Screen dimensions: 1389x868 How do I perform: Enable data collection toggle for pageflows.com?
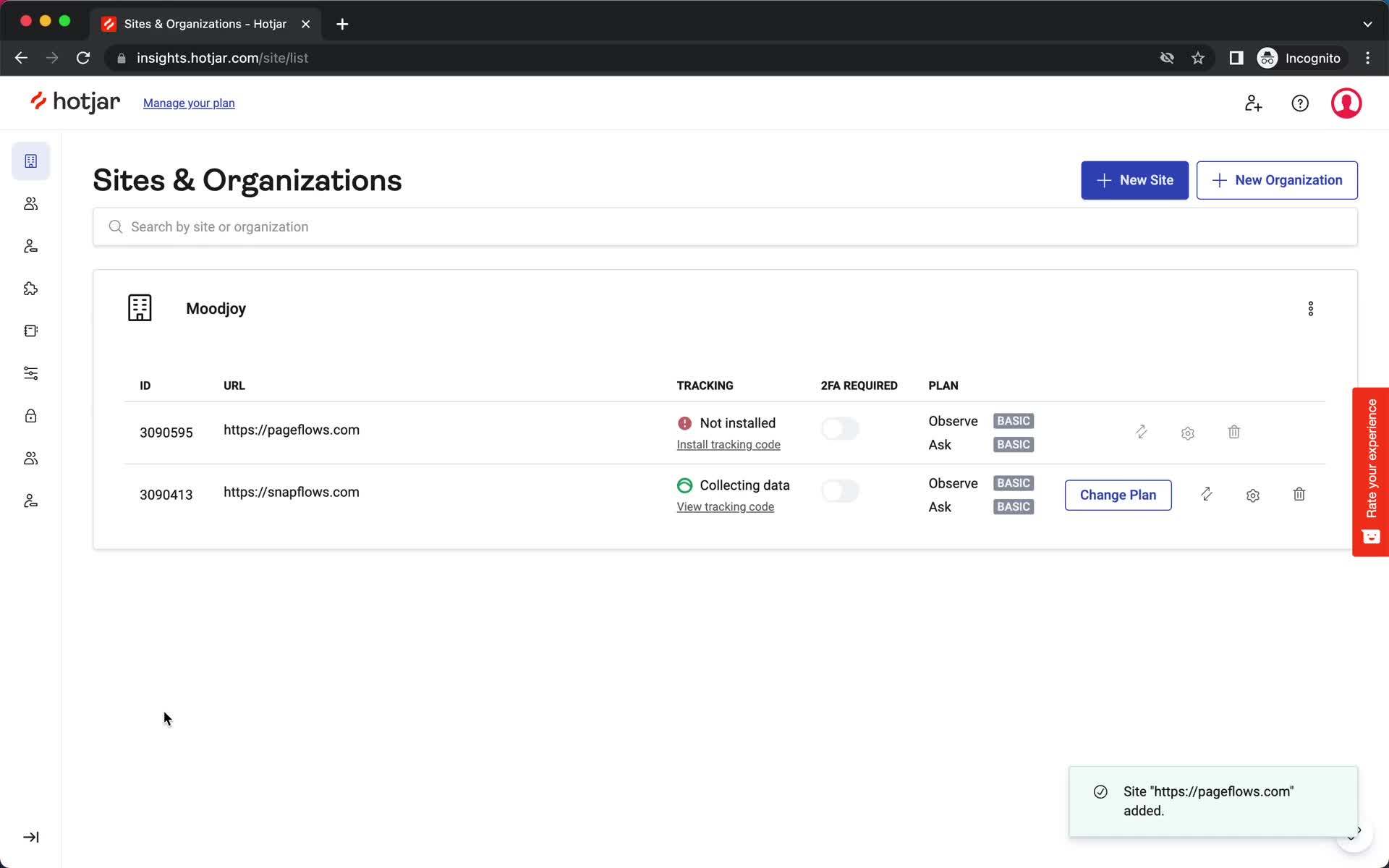[x=840, y=428]
